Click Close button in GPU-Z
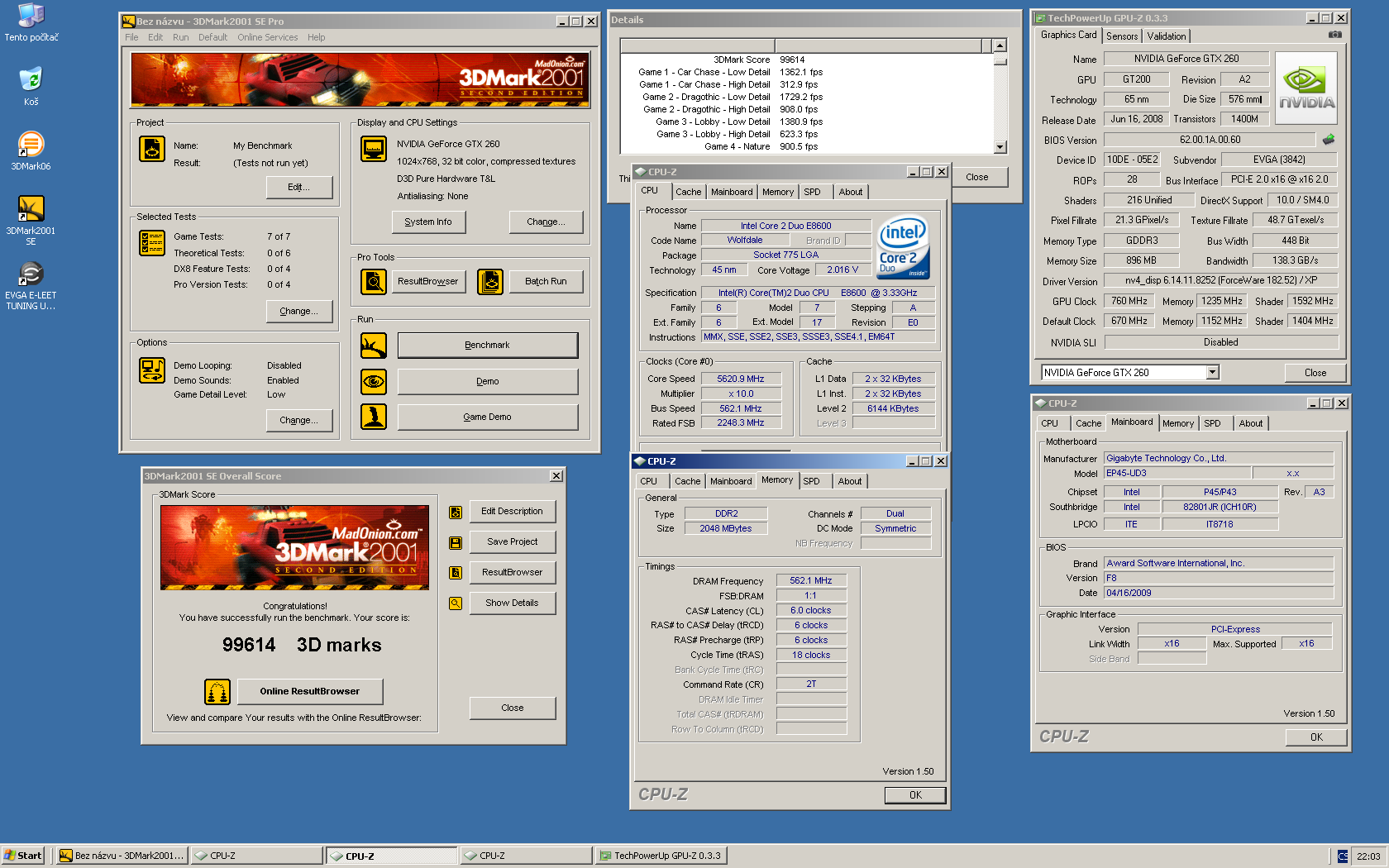1389x868 pixels. click(x=1315, y=374)
